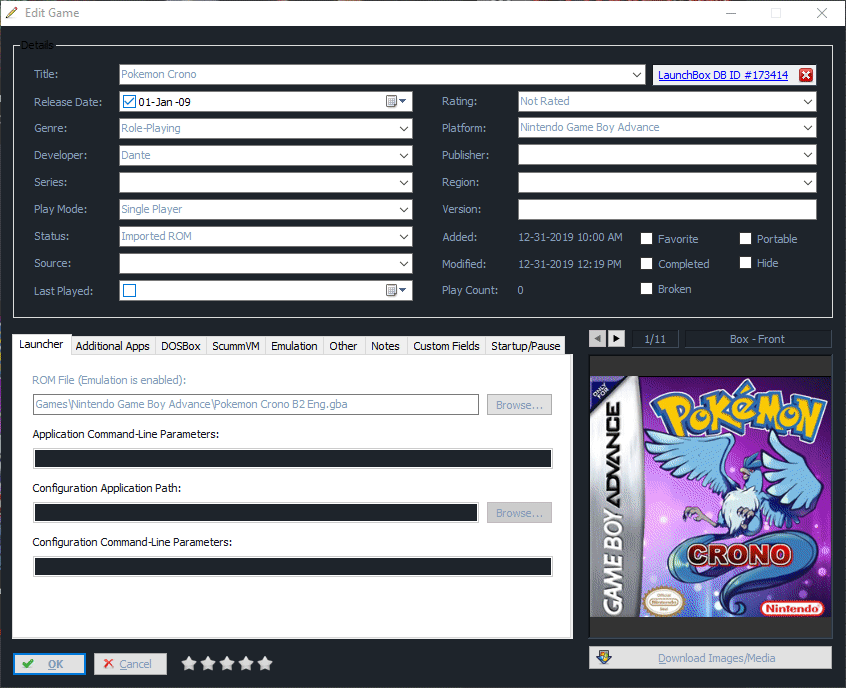Set rating with the fifth star
Screen dimensions: 846x688
(264, 663)
